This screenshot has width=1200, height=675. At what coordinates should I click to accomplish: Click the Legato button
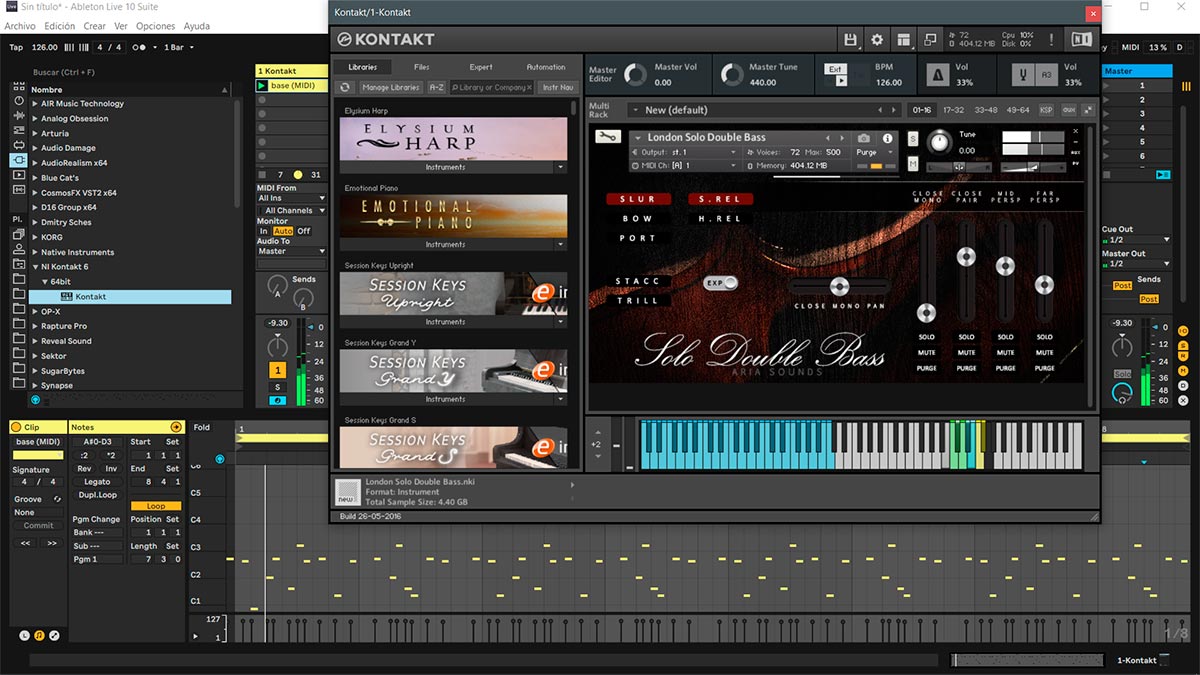click(97, 482)
